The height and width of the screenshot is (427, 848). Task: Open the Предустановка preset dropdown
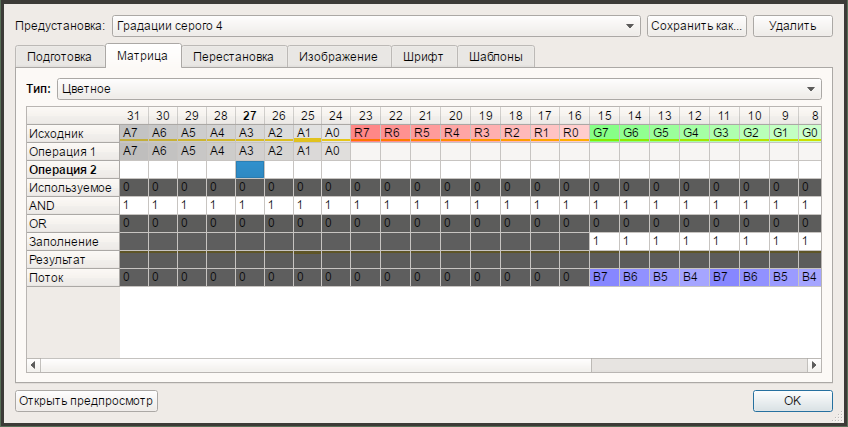pos(376,26)
